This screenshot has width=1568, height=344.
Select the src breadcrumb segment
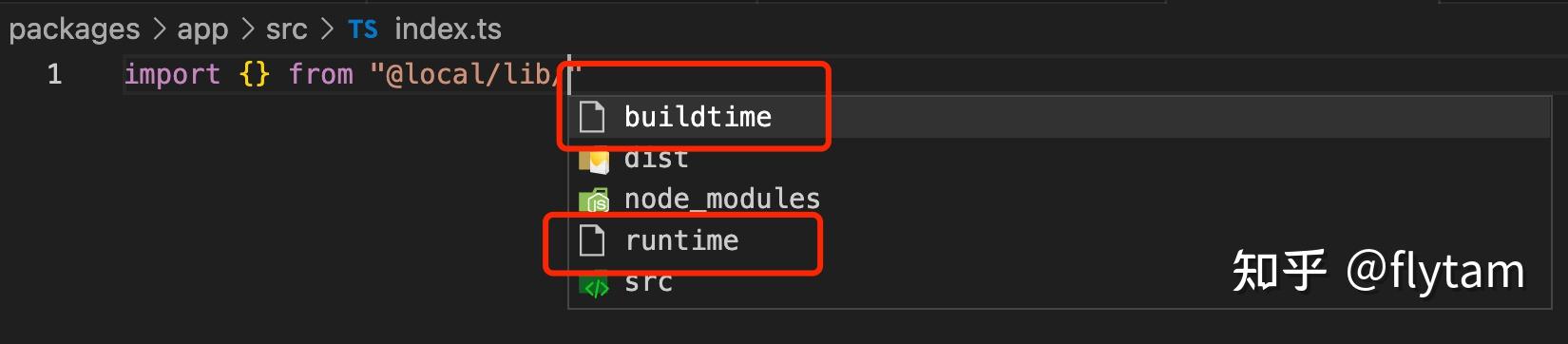tap(287, 30)
